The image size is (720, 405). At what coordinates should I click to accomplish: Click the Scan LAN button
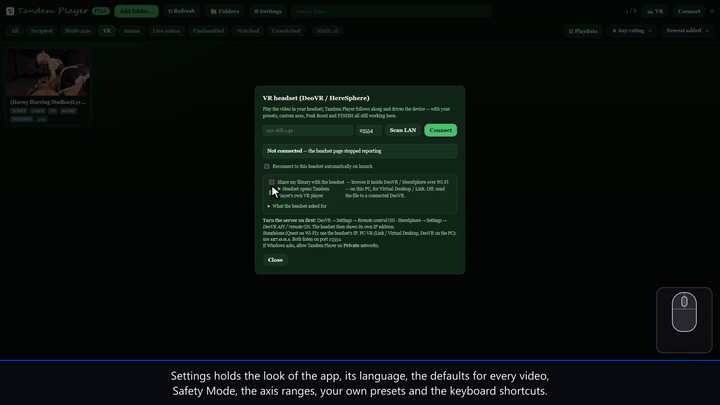pyautogui.click(x=403, y=130)
